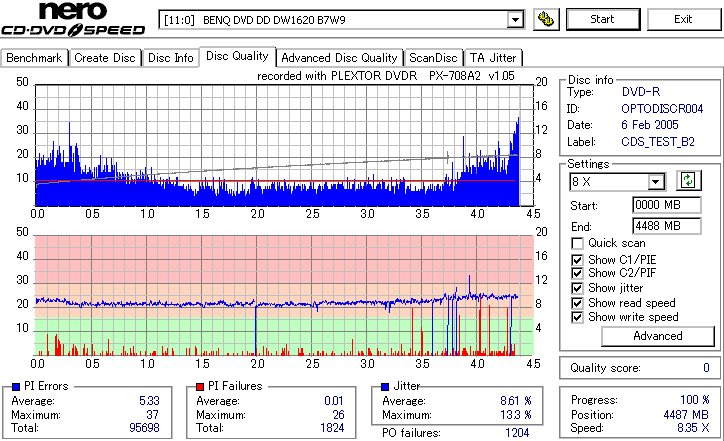The height and width of the screenshot is (441, 724).
Task: Open the options icon next to Start
Action: 546,19
